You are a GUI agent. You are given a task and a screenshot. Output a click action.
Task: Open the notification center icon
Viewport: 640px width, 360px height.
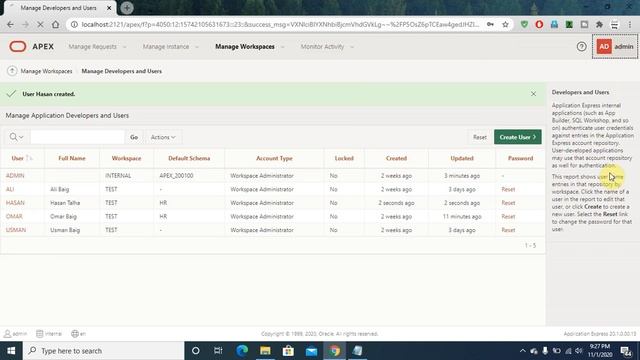pyautogui.click(x=627, y=351)
